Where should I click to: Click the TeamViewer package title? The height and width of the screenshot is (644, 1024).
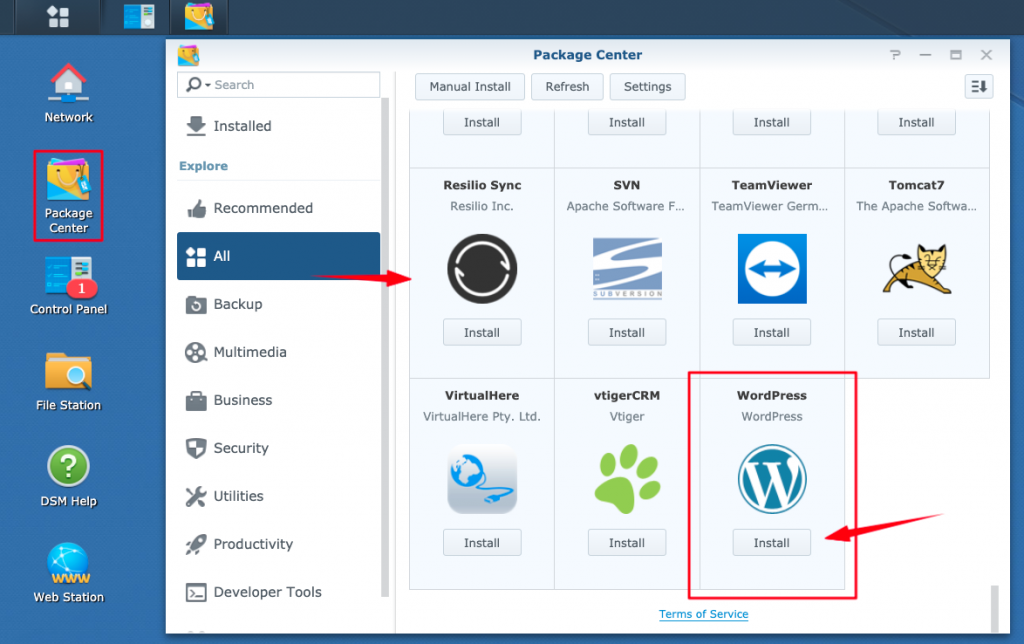[772, 185]
